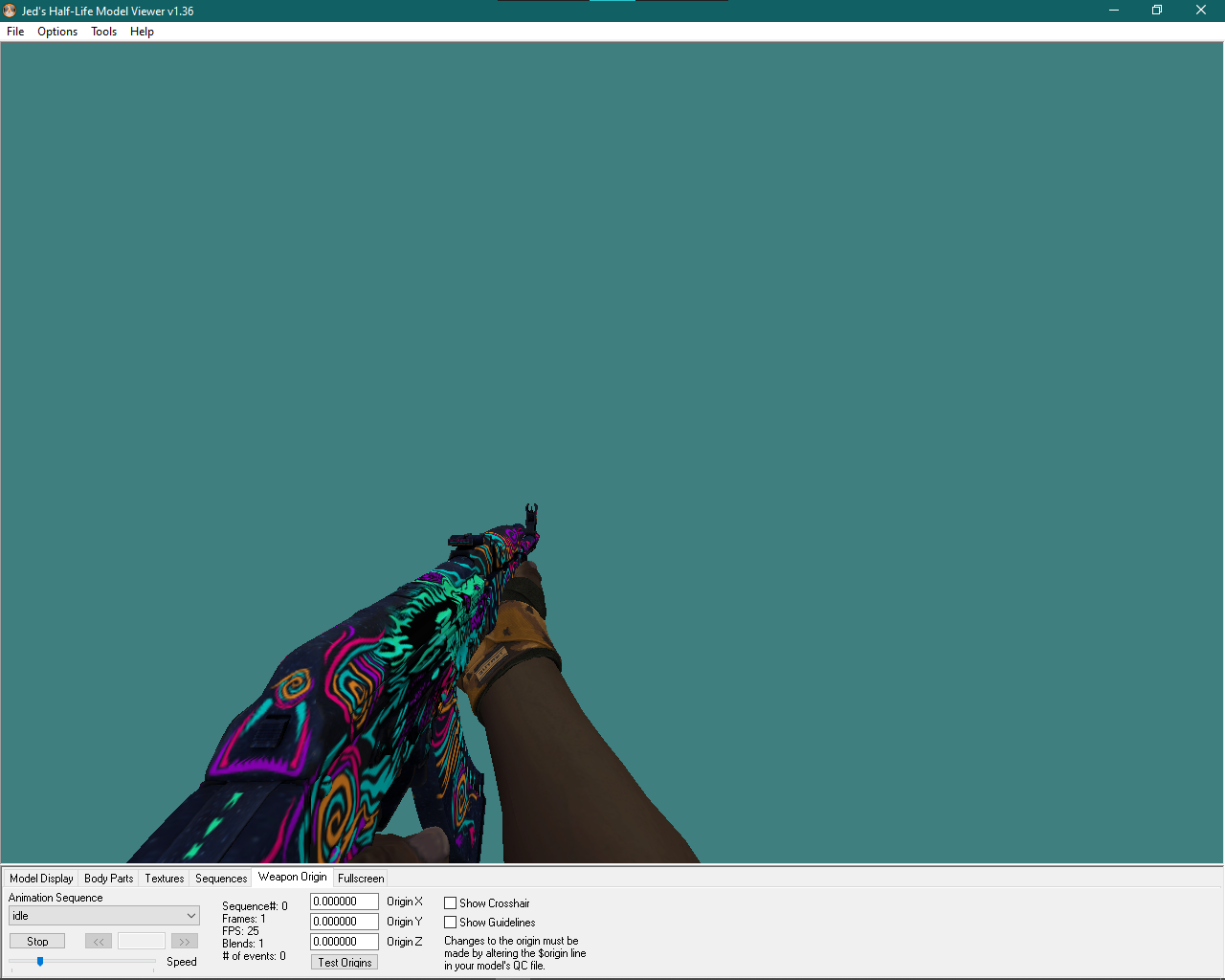Click the Origin Z input field
Screen dimensions: 1225x980
point(345,942)
